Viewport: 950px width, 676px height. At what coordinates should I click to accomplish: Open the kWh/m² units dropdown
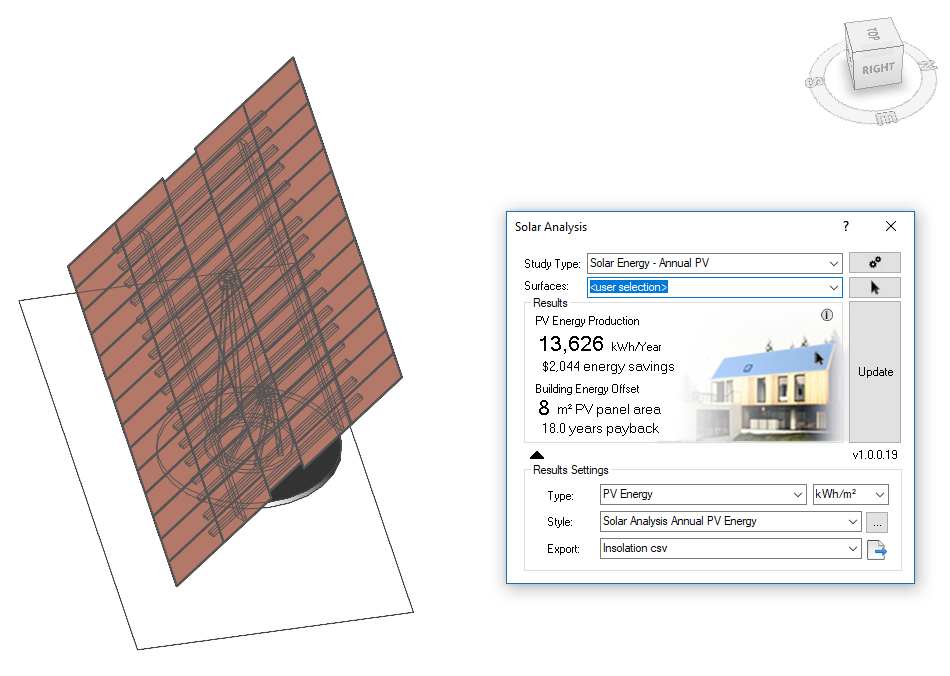[x=850, y=494]
